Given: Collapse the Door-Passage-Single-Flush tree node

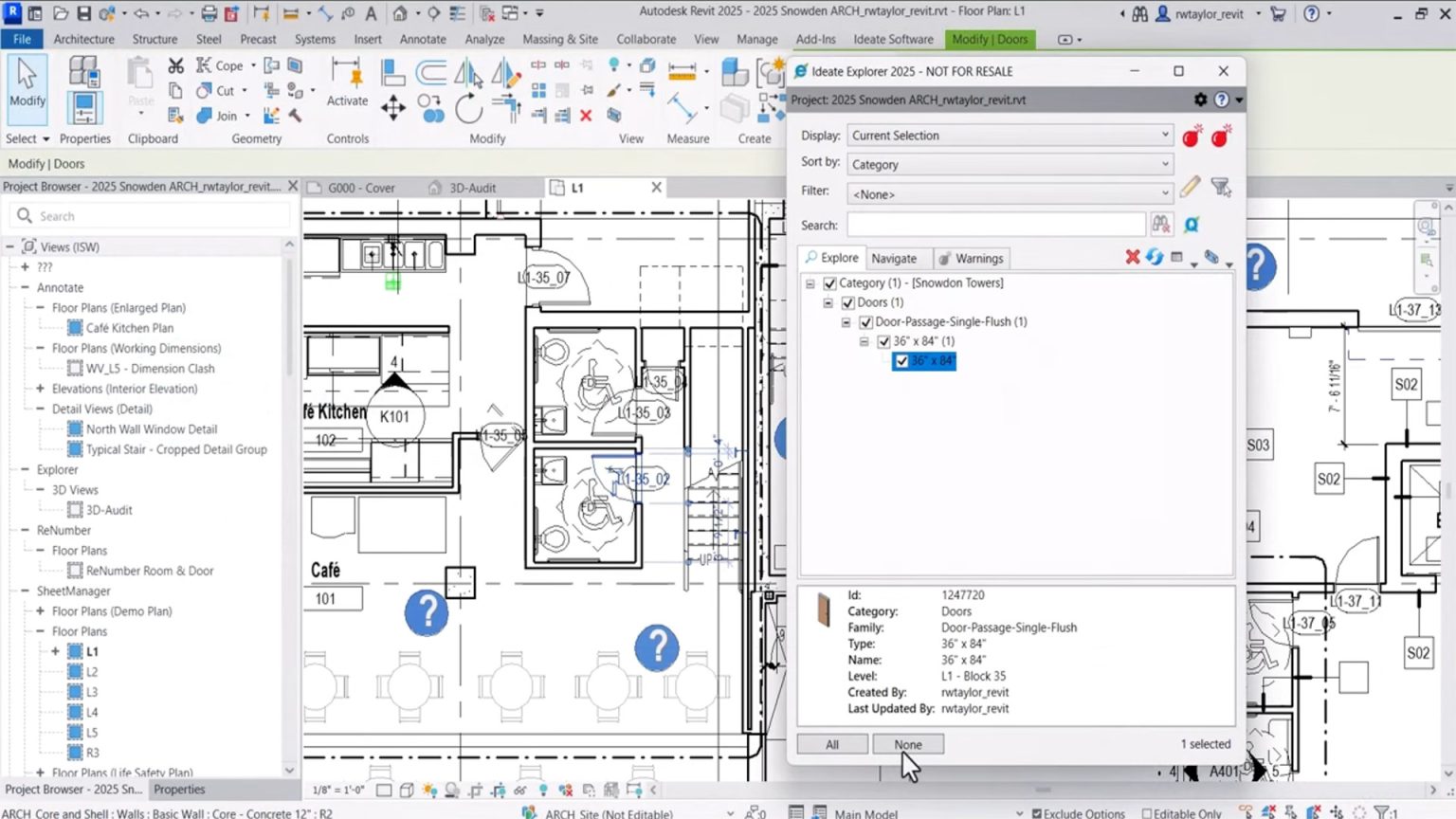Looking at the screenshot, I should (x=846, y=322).
